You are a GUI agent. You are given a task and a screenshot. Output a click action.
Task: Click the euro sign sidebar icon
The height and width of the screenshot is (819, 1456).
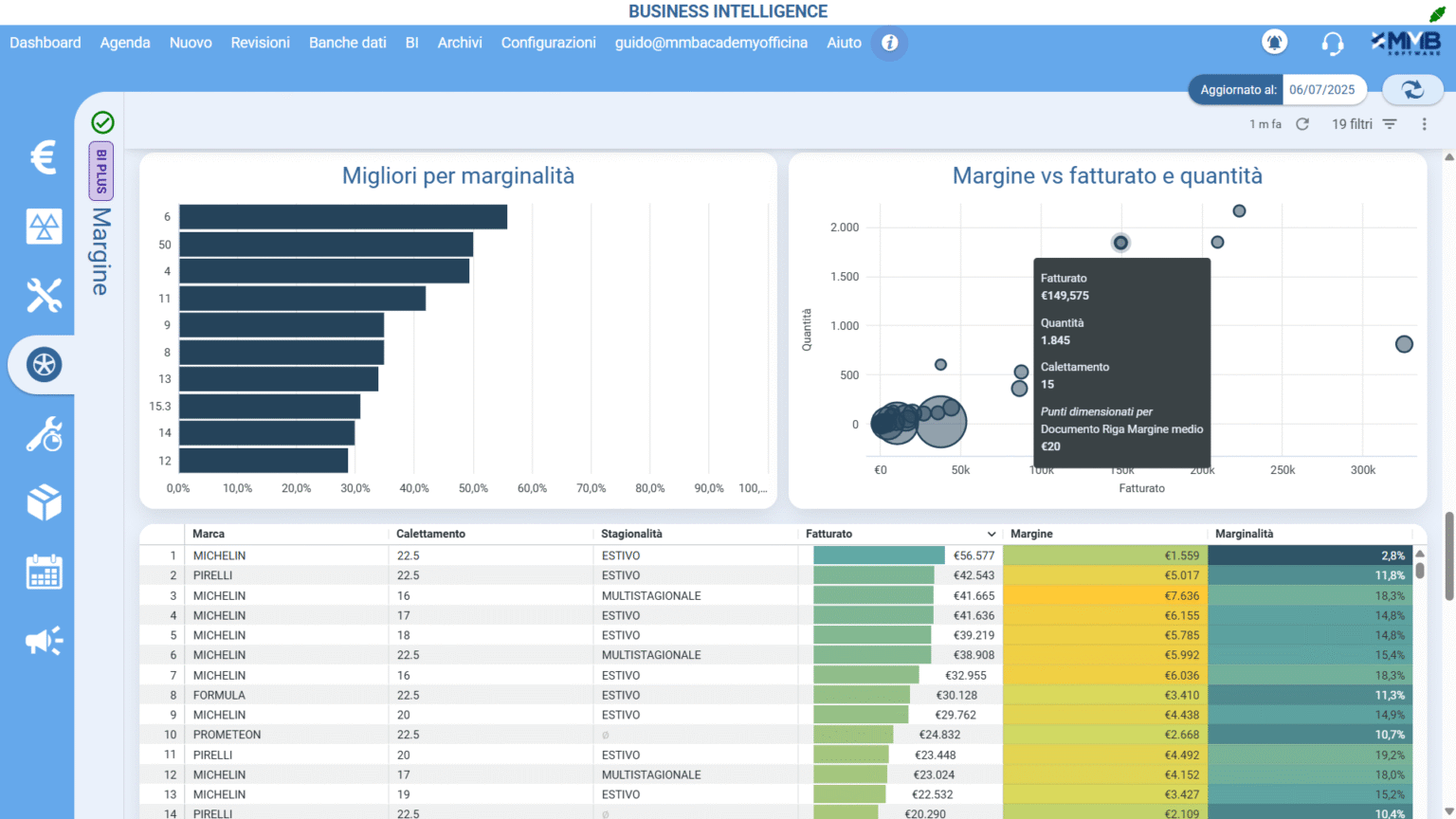coord(44,157)
